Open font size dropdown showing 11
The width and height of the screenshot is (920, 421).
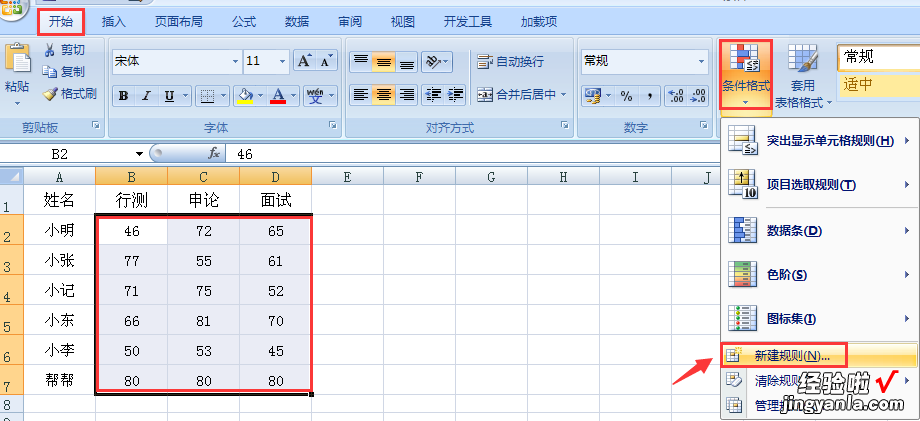pyautogui.click(x=283, y=61)
